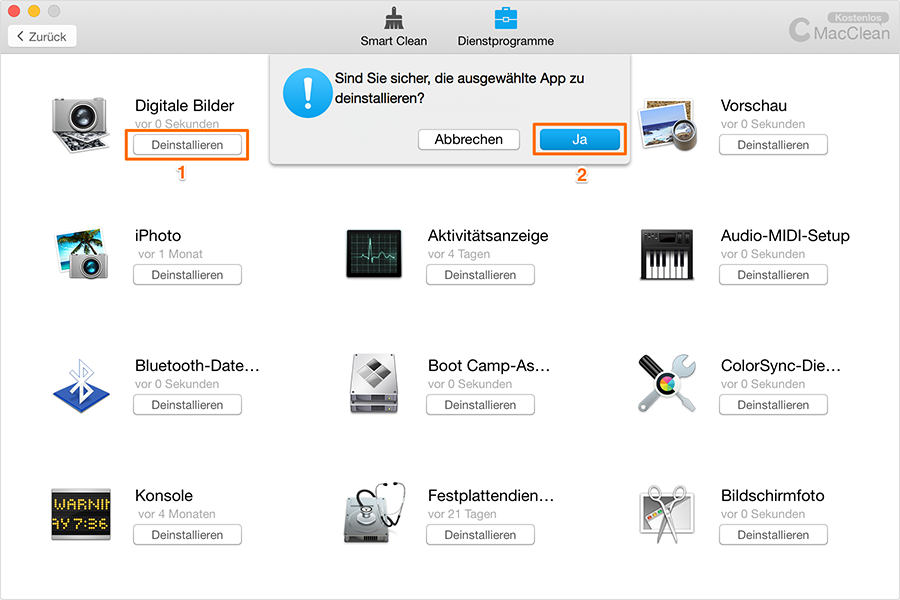Click the blue exclamation alert icon
This screenshot has height=600, width=900.
pos(308,92)
